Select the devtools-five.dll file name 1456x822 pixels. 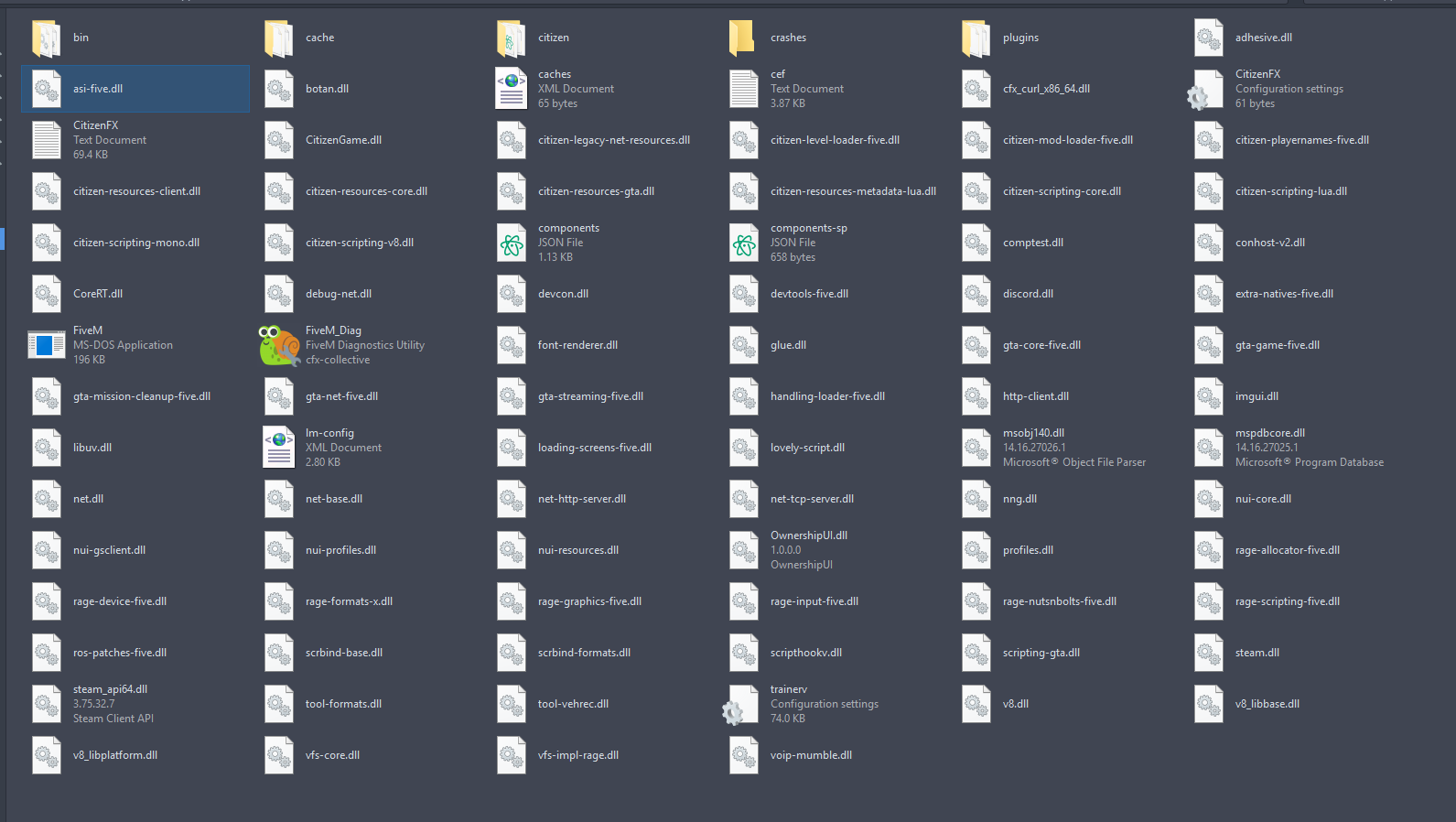[x=809, y=294]
